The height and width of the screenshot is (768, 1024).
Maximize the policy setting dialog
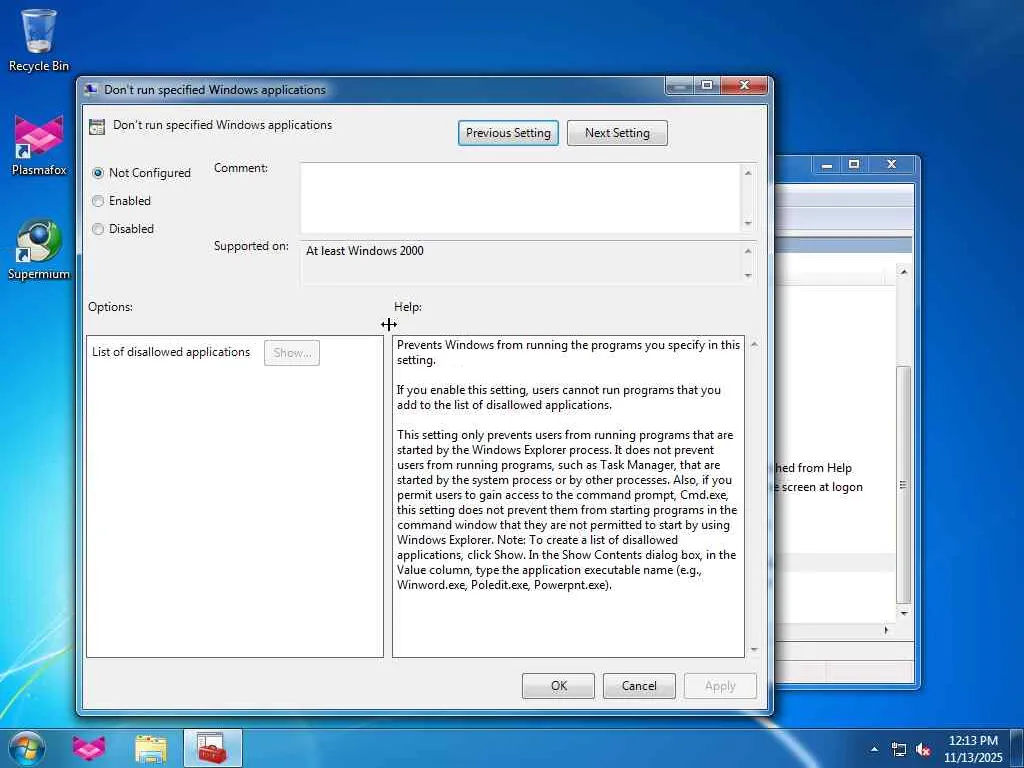[707, 86]
